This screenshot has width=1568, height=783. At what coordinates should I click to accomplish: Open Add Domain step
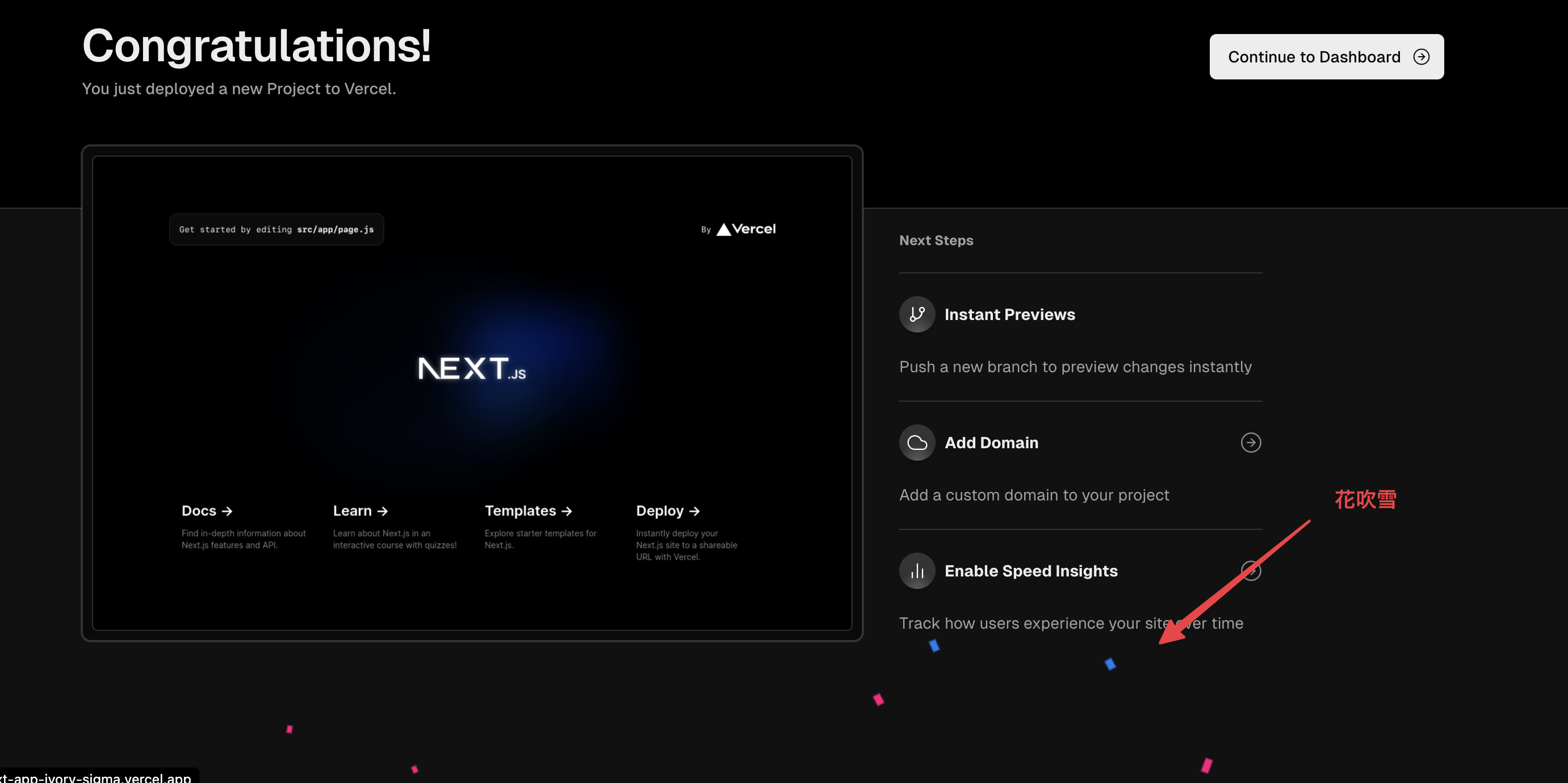pos(1080,465)
